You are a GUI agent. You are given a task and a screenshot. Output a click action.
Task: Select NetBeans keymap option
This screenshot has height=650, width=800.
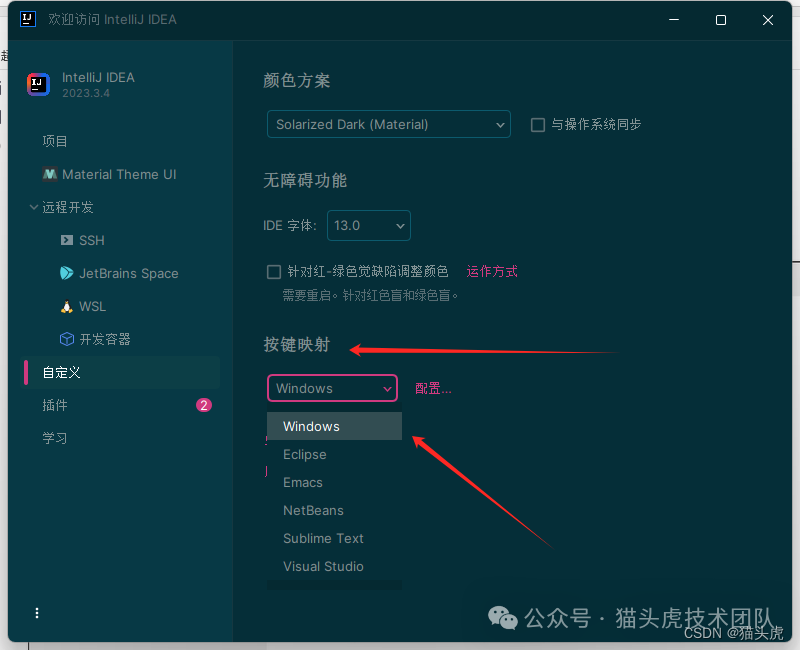[x=334, y=511]
